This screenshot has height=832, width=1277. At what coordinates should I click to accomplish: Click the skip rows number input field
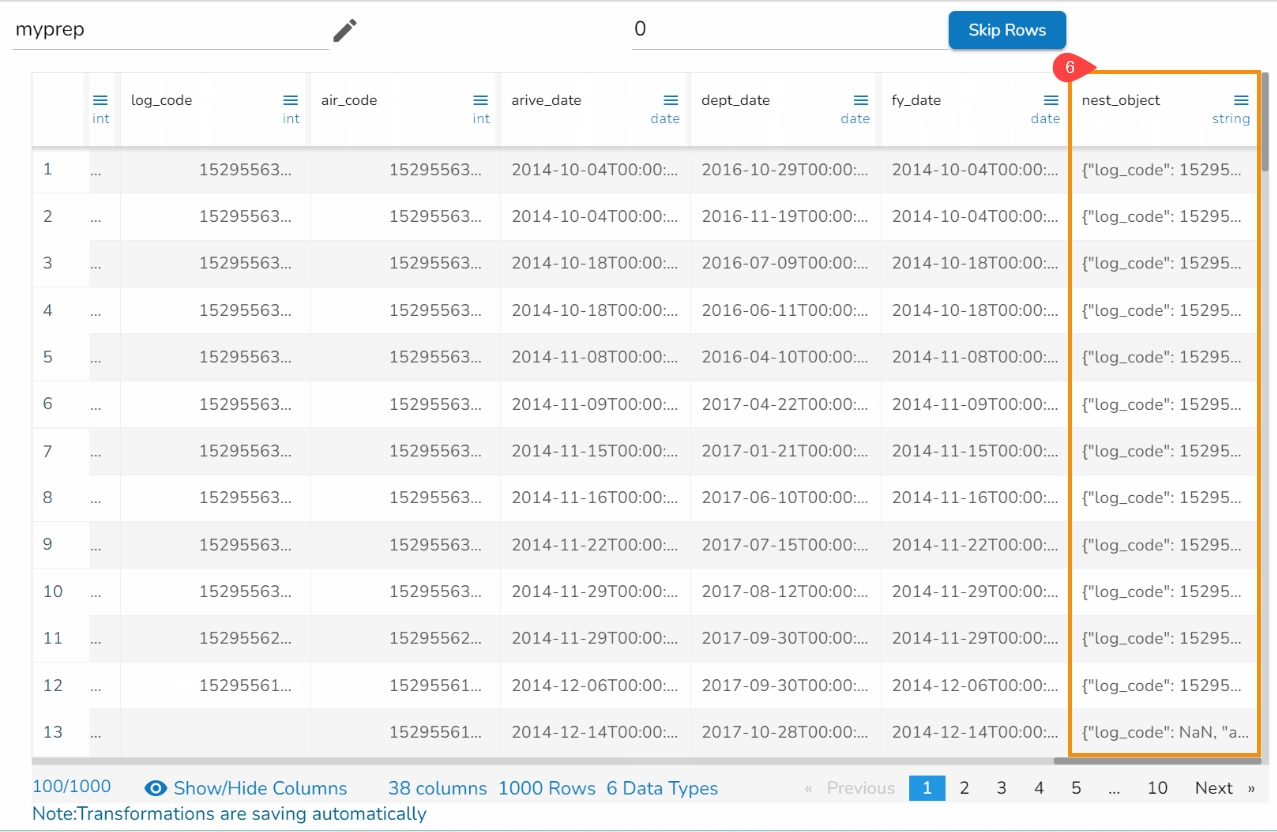tap(785, 30)
